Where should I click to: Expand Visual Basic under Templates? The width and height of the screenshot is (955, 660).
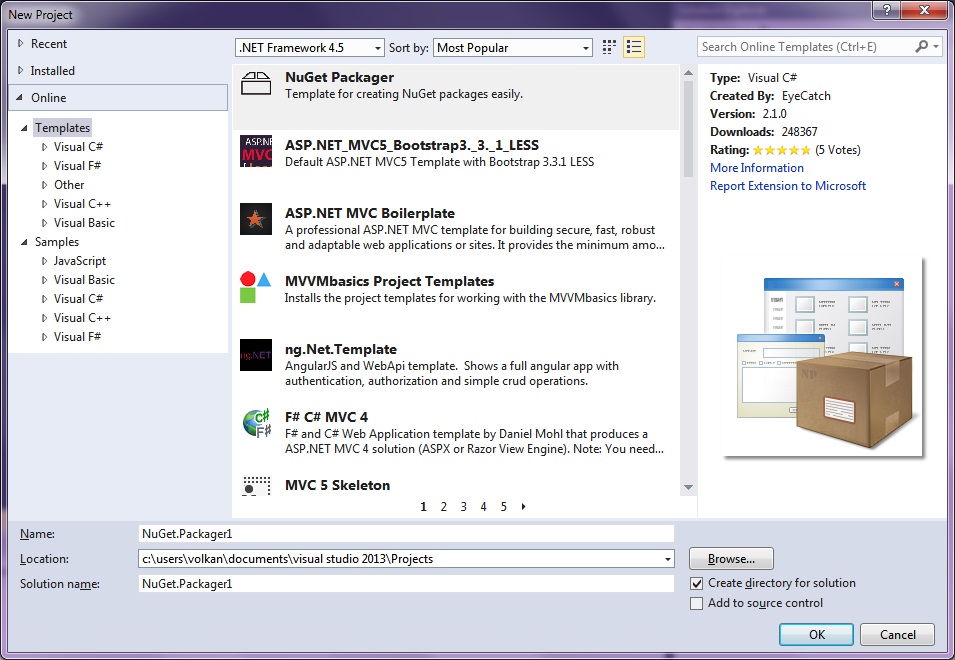(44, 223)
